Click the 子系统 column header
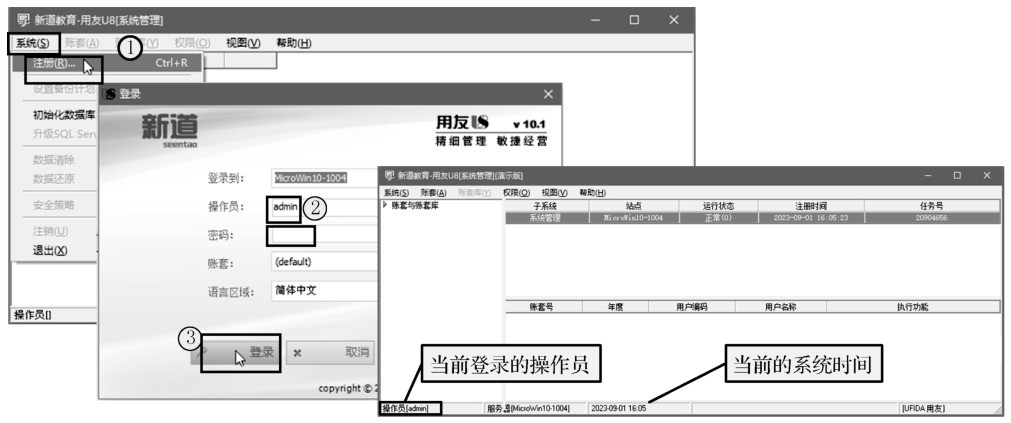The image size is (1011, 423). click(x=545, y=206)
